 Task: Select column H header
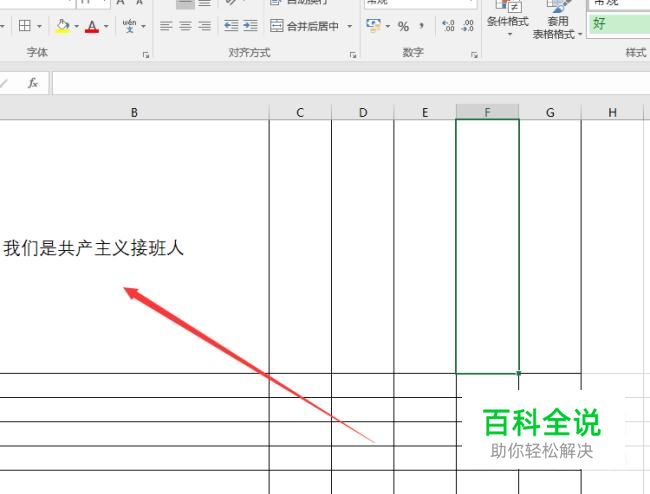(612, 112)
